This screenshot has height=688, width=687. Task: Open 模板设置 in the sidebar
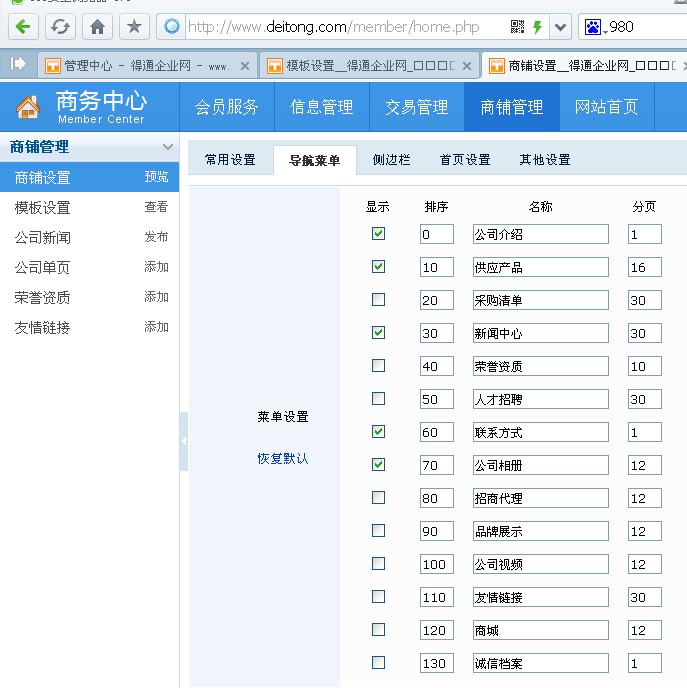43,207
